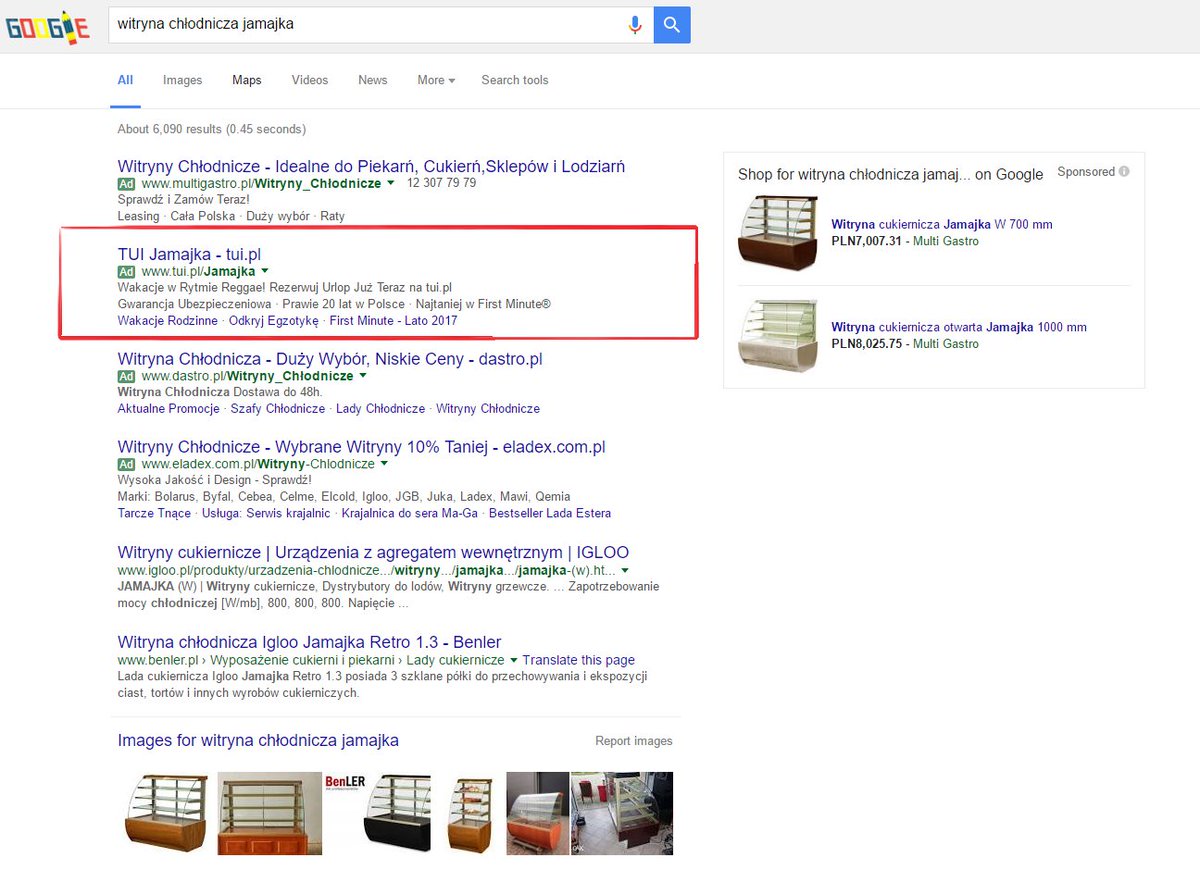Viewport: 1200px width, 870px height.
Task: Click the blue magnifier search button
Action: point(672,25)
